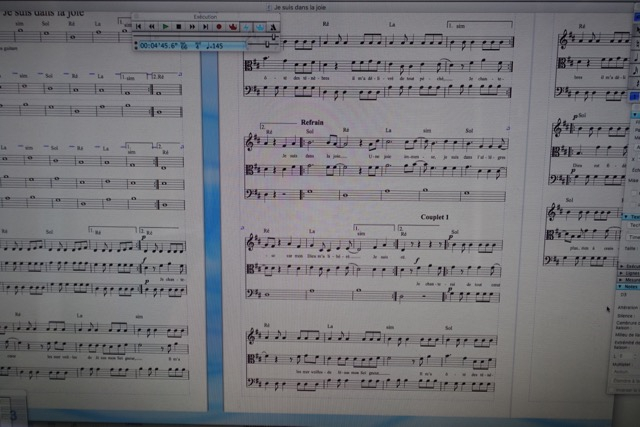Image resolution: width=640 pixels, height=427 pixels.
Task: Open the red Flexi-time hand icon
Action: (233, 27)
